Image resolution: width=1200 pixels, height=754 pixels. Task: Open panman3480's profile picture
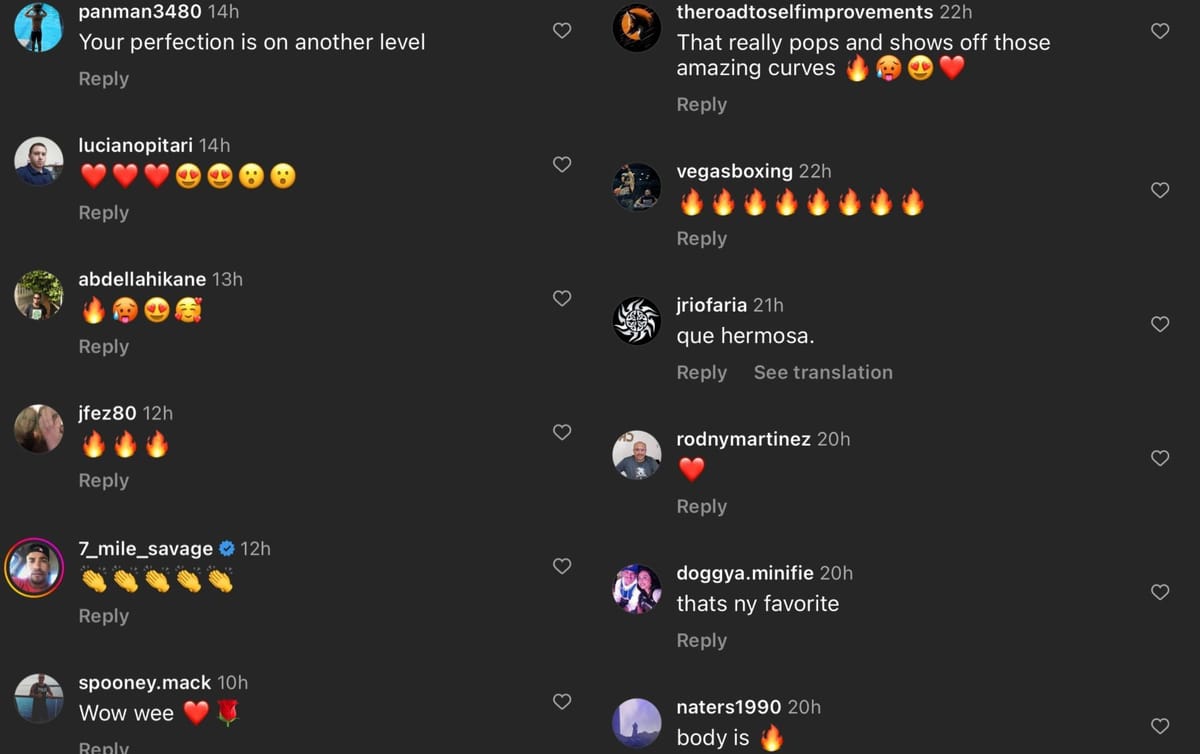[x=39, y=27]
